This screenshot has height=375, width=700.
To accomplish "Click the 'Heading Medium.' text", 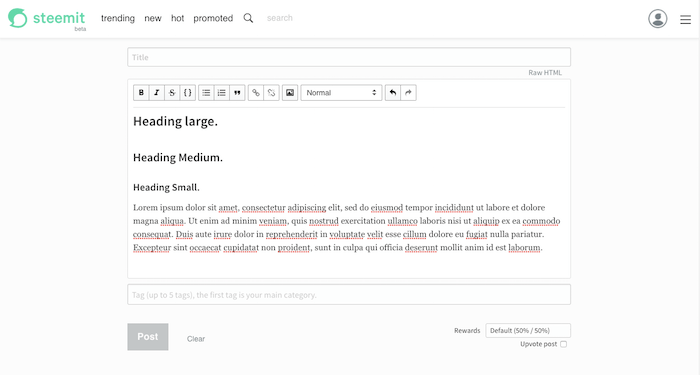I will coord(178,158).
